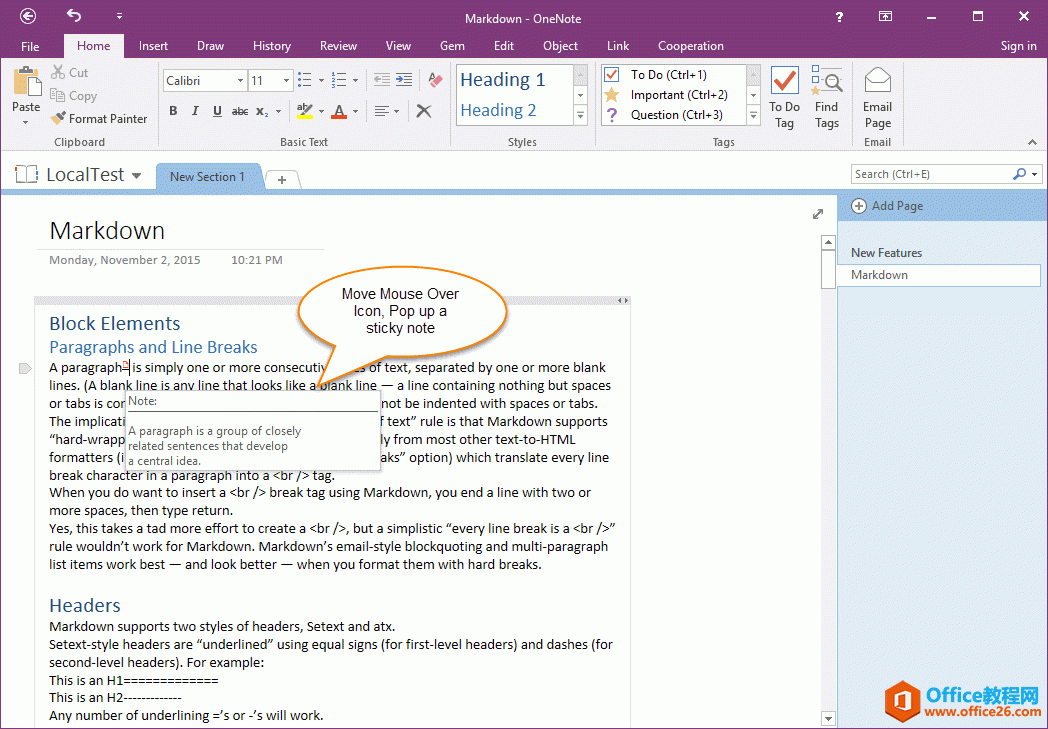Click the Format Painter brush icon
This screenshot has width=1048, height=729.
click(x=58, y=119)
